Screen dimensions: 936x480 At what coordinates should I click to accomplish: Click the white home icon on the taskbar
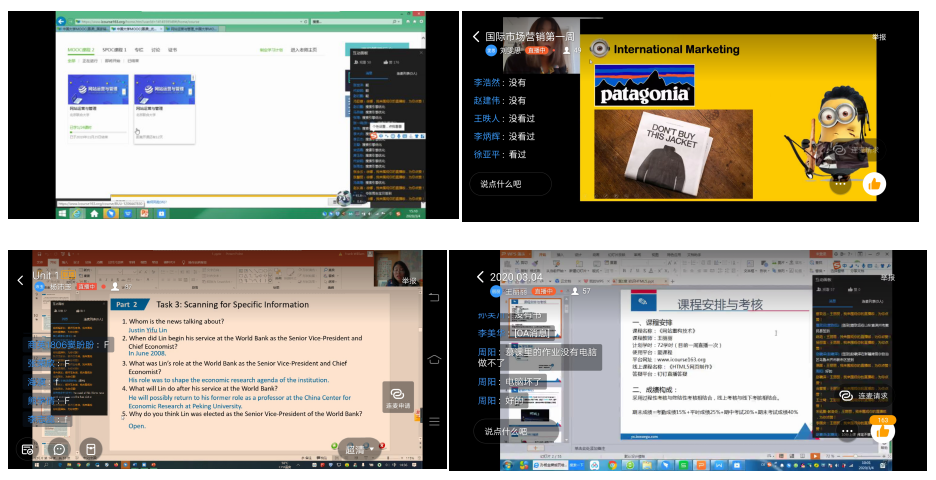[94, 213]
